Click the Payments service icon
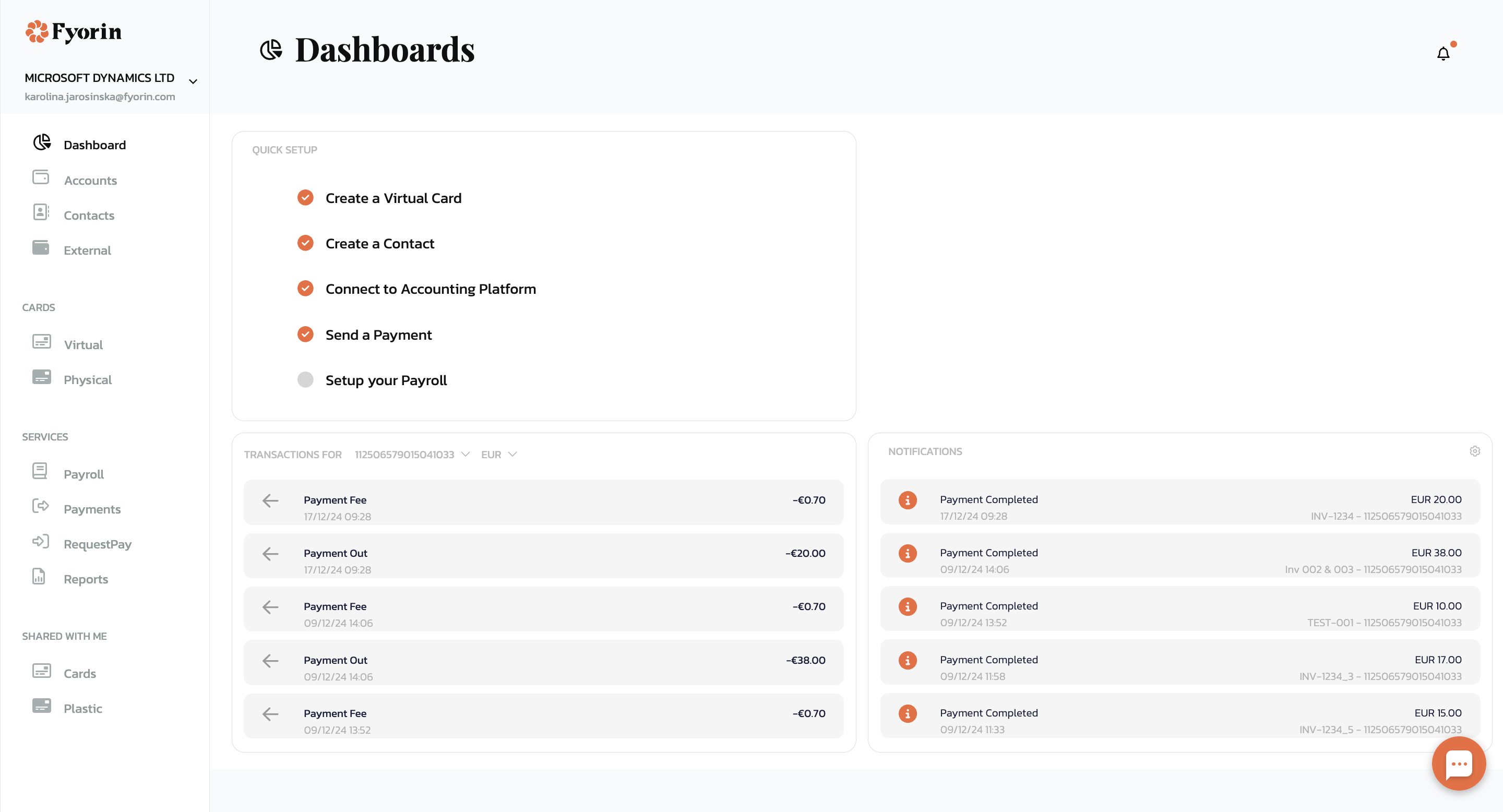The width and height of the screenshot is (1503, 812). 40,507
